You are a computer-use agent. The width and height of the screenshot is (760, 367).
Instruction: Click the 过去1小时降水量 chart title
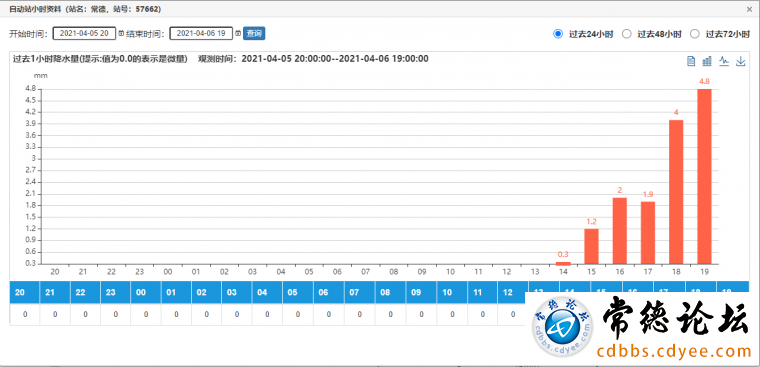click(100, 59)
